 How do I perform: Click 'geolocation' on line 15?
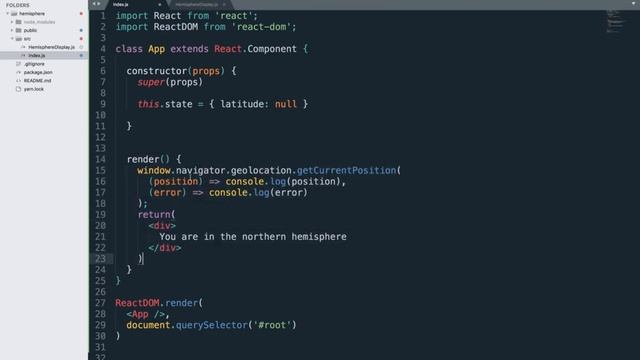(x=261, y=170)
